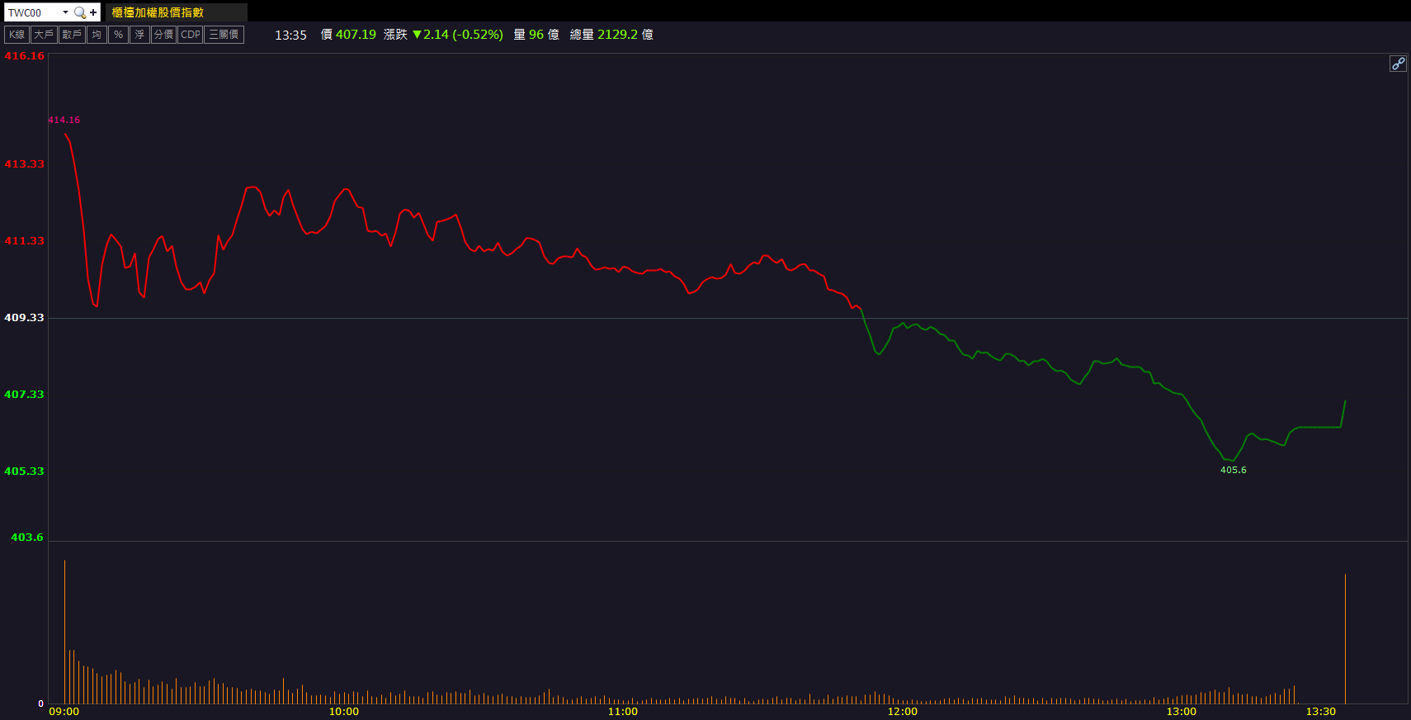Open the TWC00 symbol dropdown arrow
1411x720 pixels.
66,13
